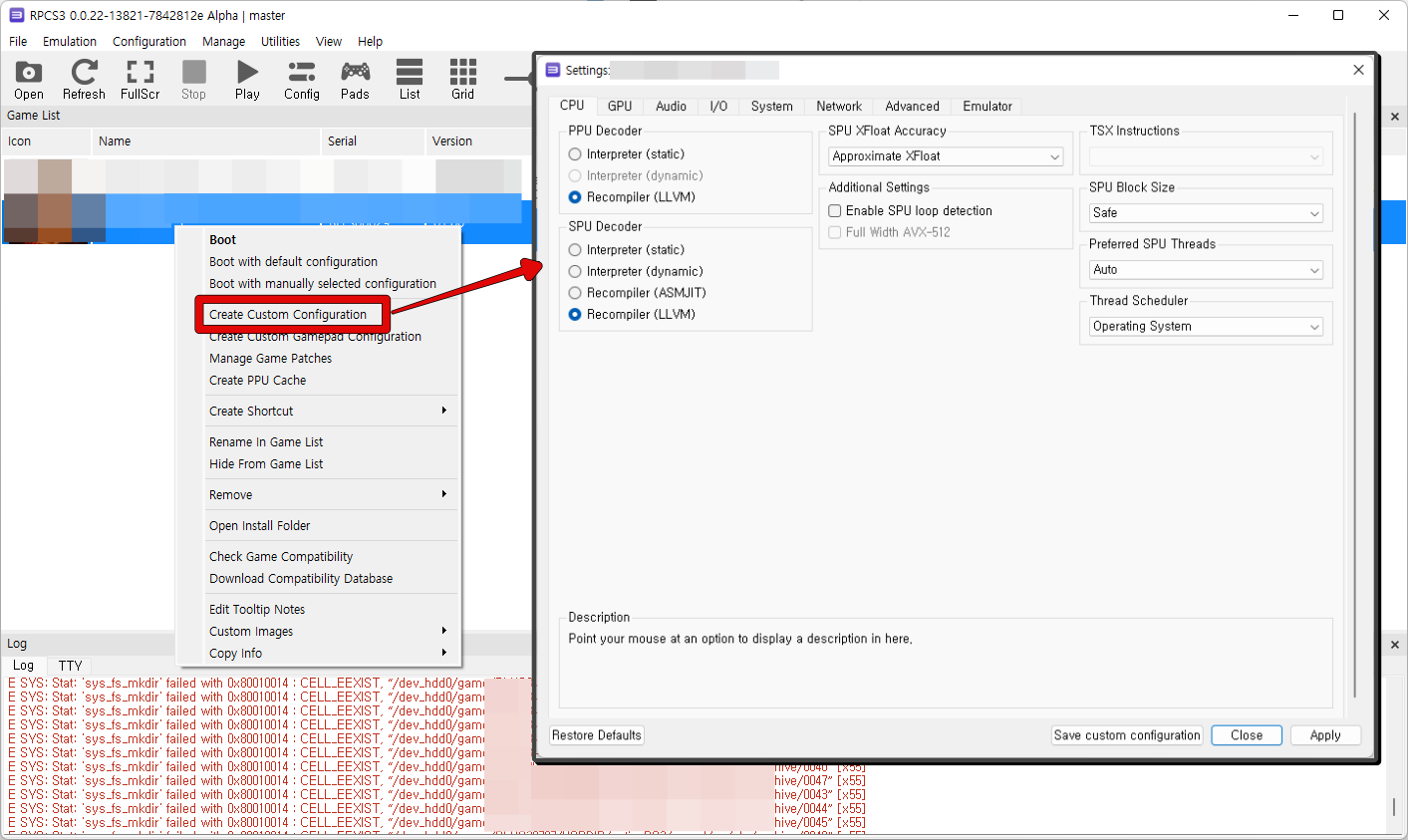Open the Emulation menu

pyautogui.click(x=70, y=42)
